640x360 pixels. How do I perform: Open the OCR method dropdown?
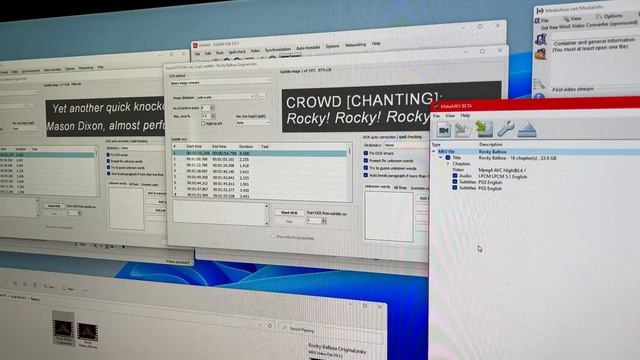(x=220, y=83)
